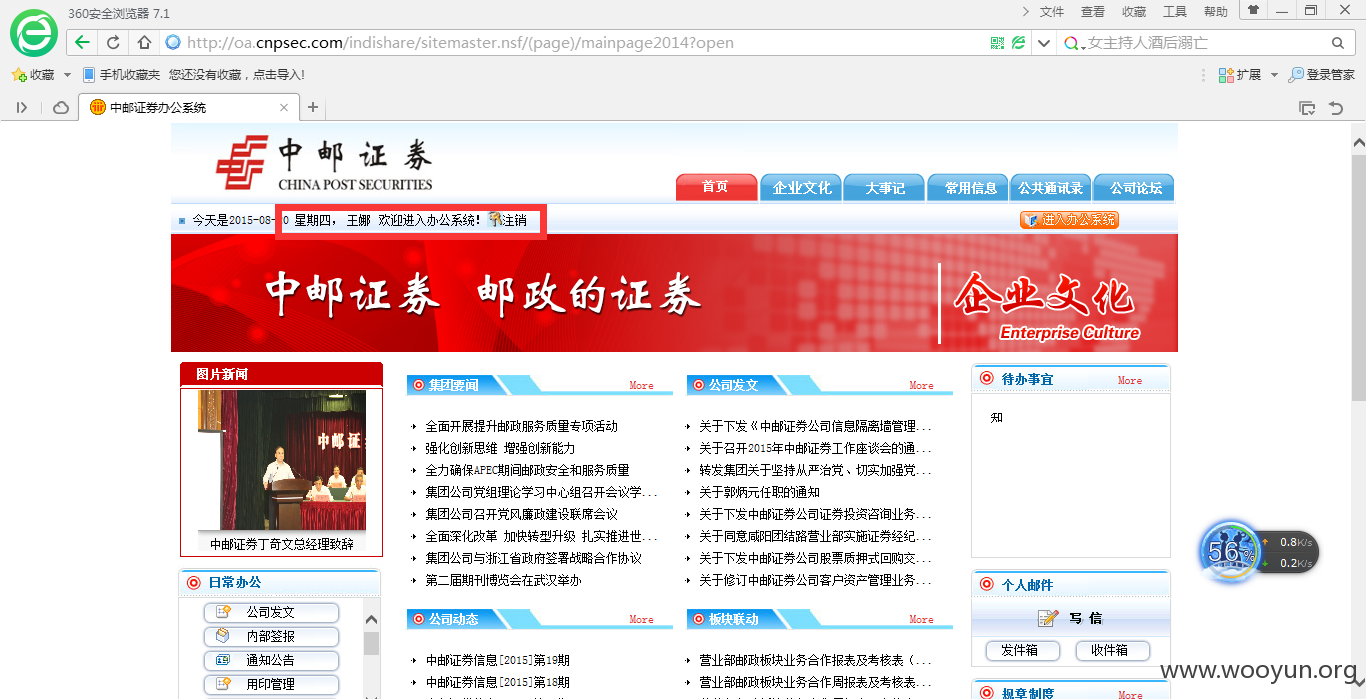Image resolution: width=1366 pixels, height=699 pixels.
Task: Open the 收藏 menu in the top menu bar
Action: [1134, 12]
